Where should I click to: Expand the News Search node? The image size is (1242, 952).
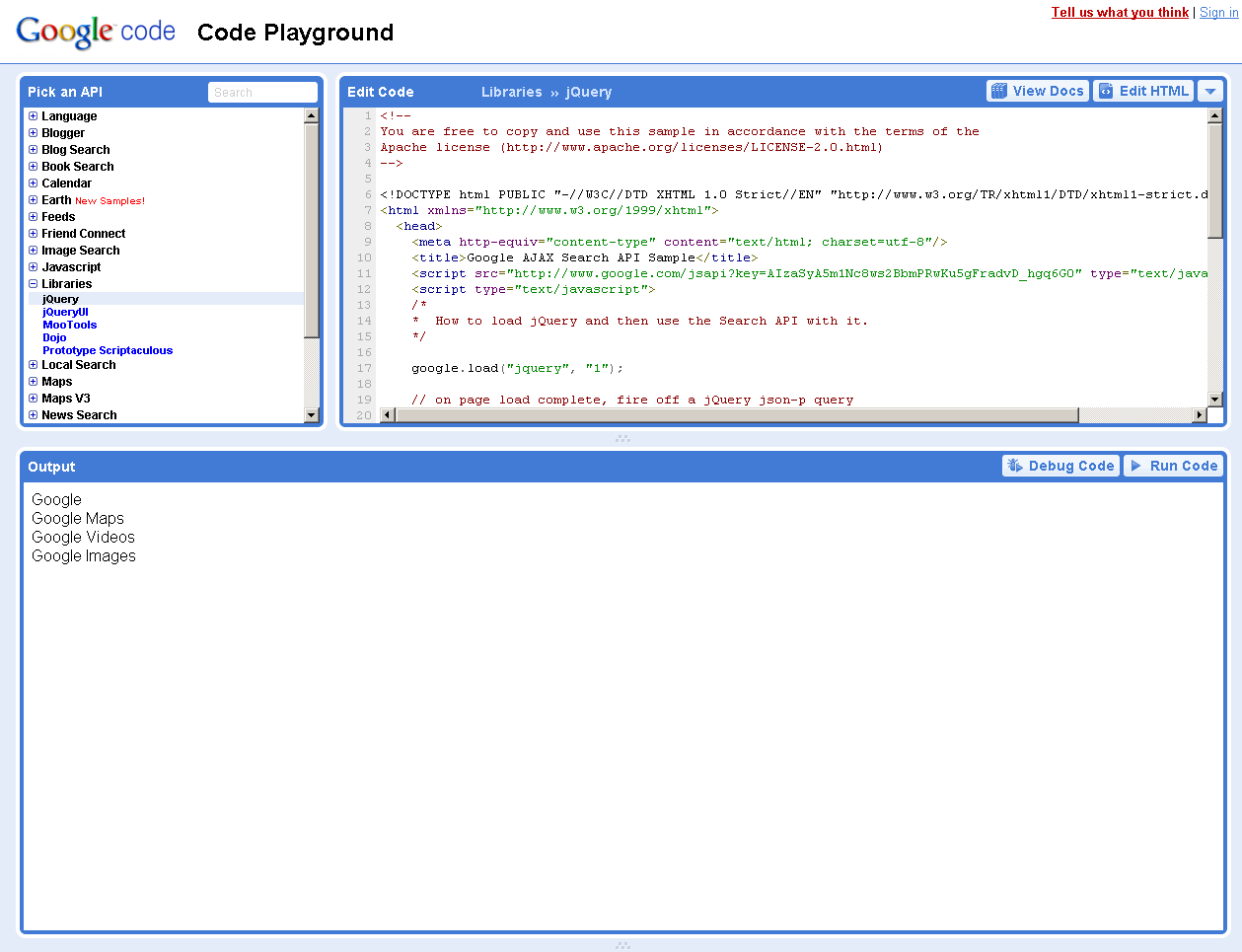(x=33, y=415)
